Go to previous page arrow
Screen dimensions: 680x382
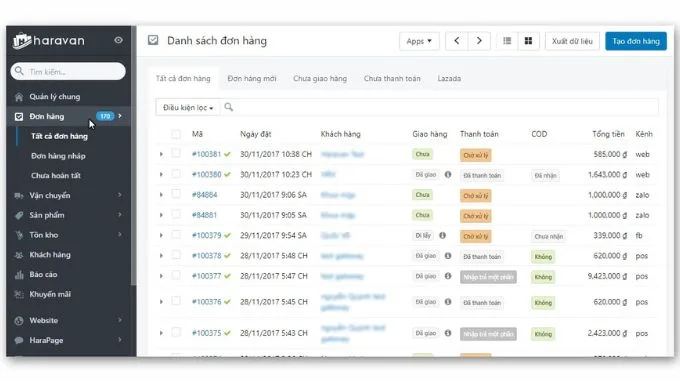pyautogui.click(x=457, y=41)
